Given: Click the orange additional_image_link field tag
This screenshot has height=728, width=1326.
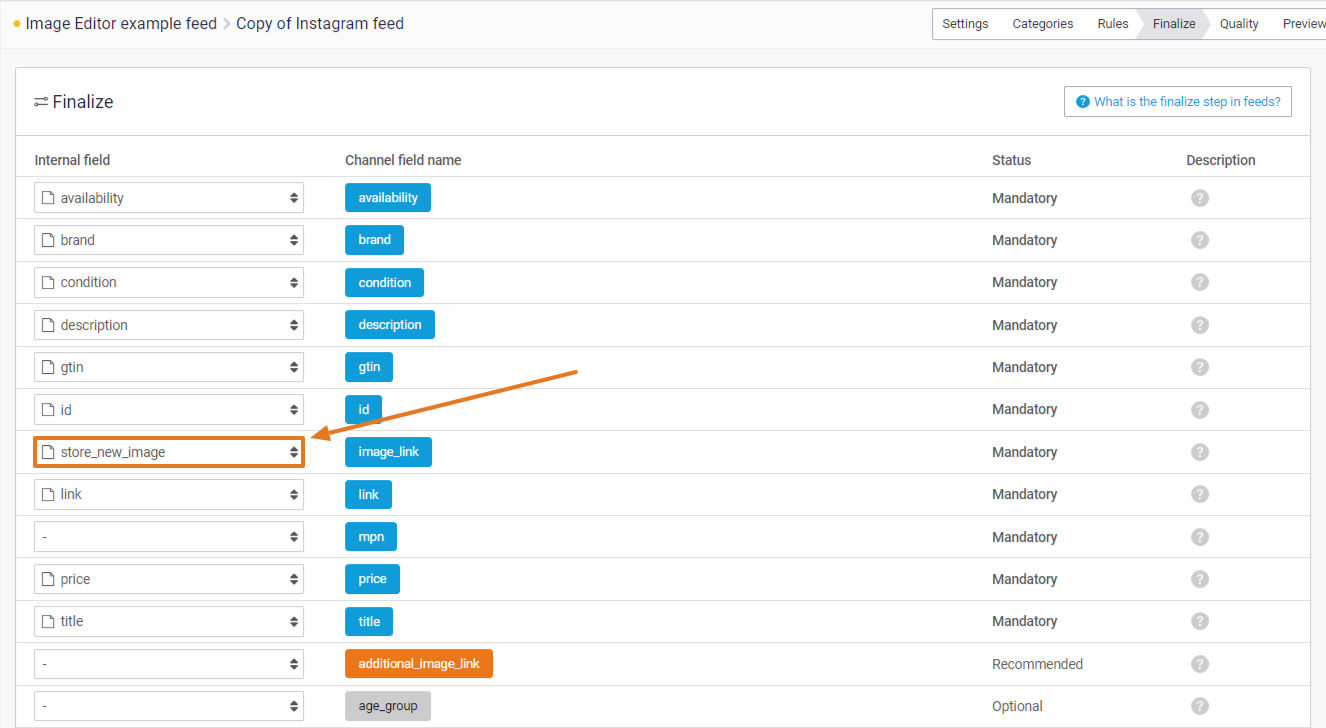Looking at the screenshot, I should click(x=418, y=664).
